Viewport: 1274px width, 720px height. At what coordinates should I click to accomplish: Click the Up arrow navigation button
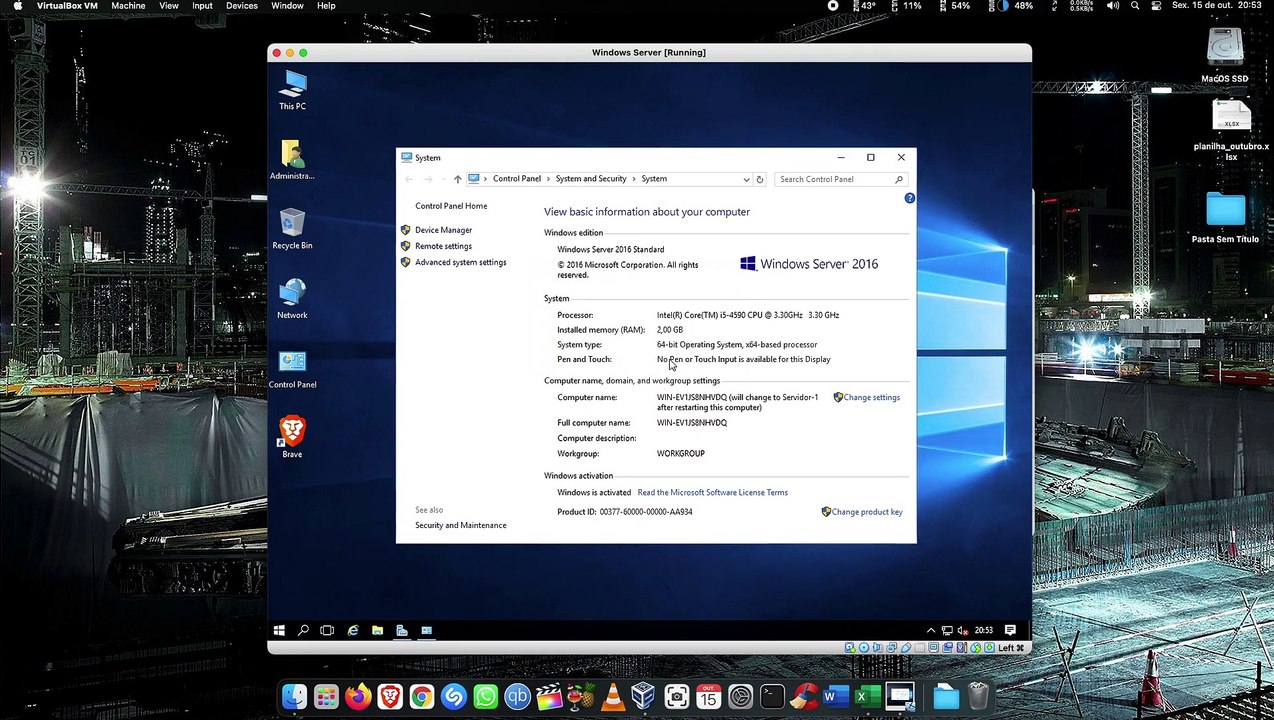457,179
